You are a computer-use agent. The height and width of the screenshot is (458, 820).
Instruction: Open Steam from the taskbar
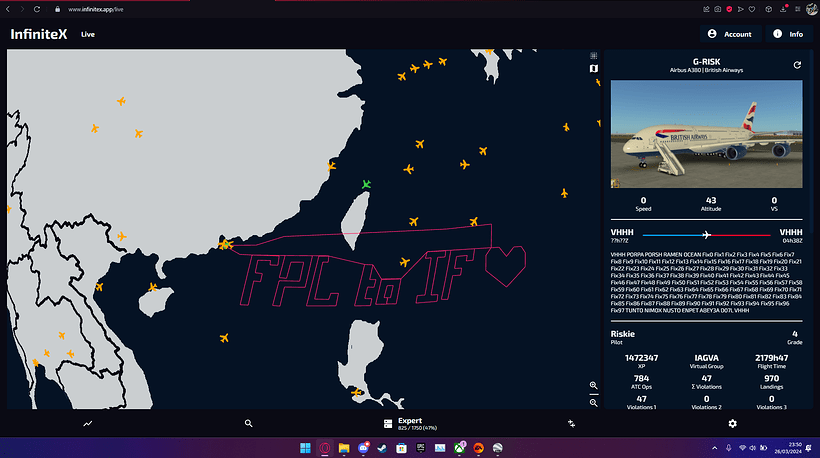click(x=382, y=448)
